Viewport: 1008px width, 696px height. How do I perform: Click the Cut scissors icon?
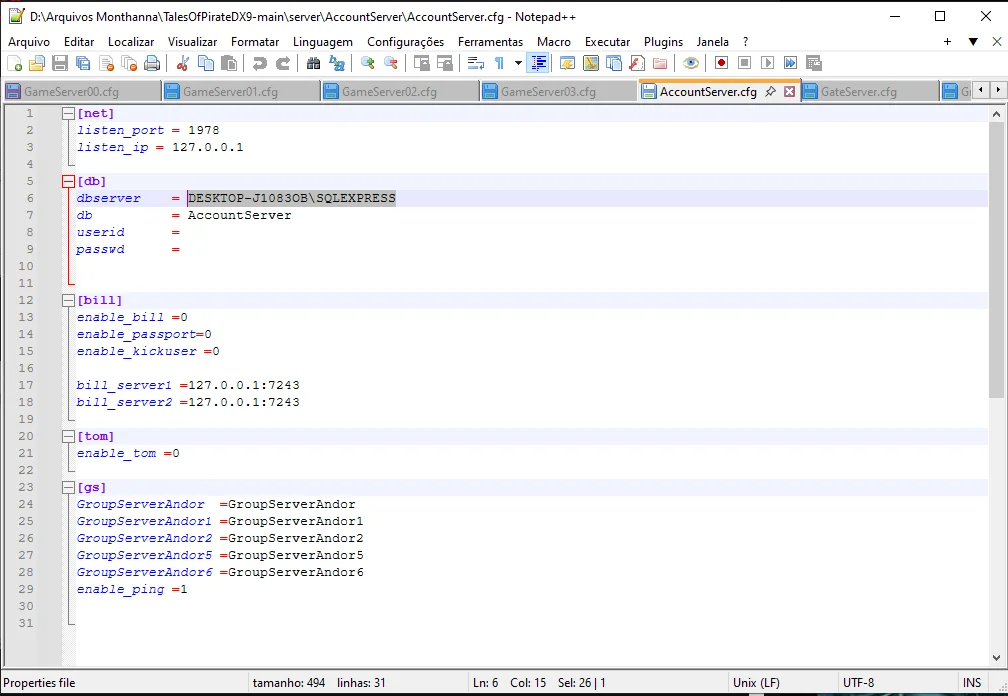[182, 63]
